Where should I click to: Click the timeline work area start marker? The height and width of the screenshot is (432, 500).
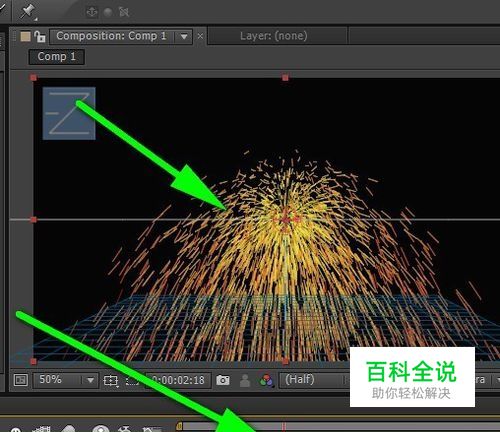pyautogui.click(x=179, y=426)
